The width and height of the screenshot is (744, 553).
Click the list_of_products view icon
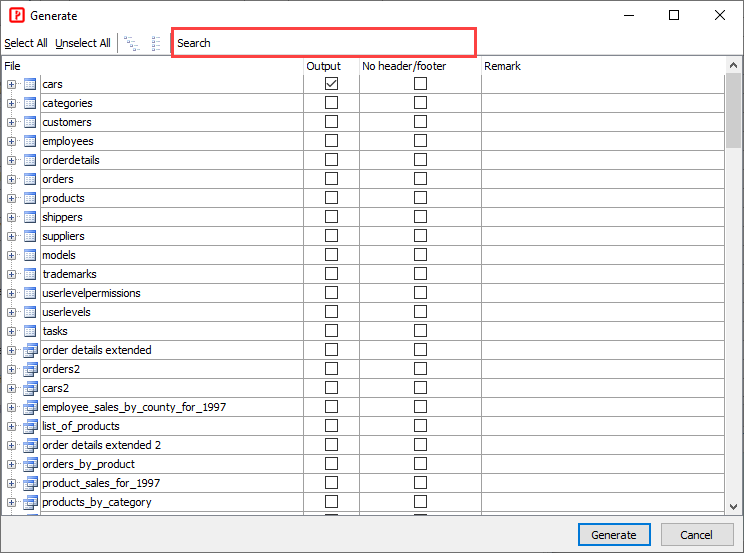point(30,426)
